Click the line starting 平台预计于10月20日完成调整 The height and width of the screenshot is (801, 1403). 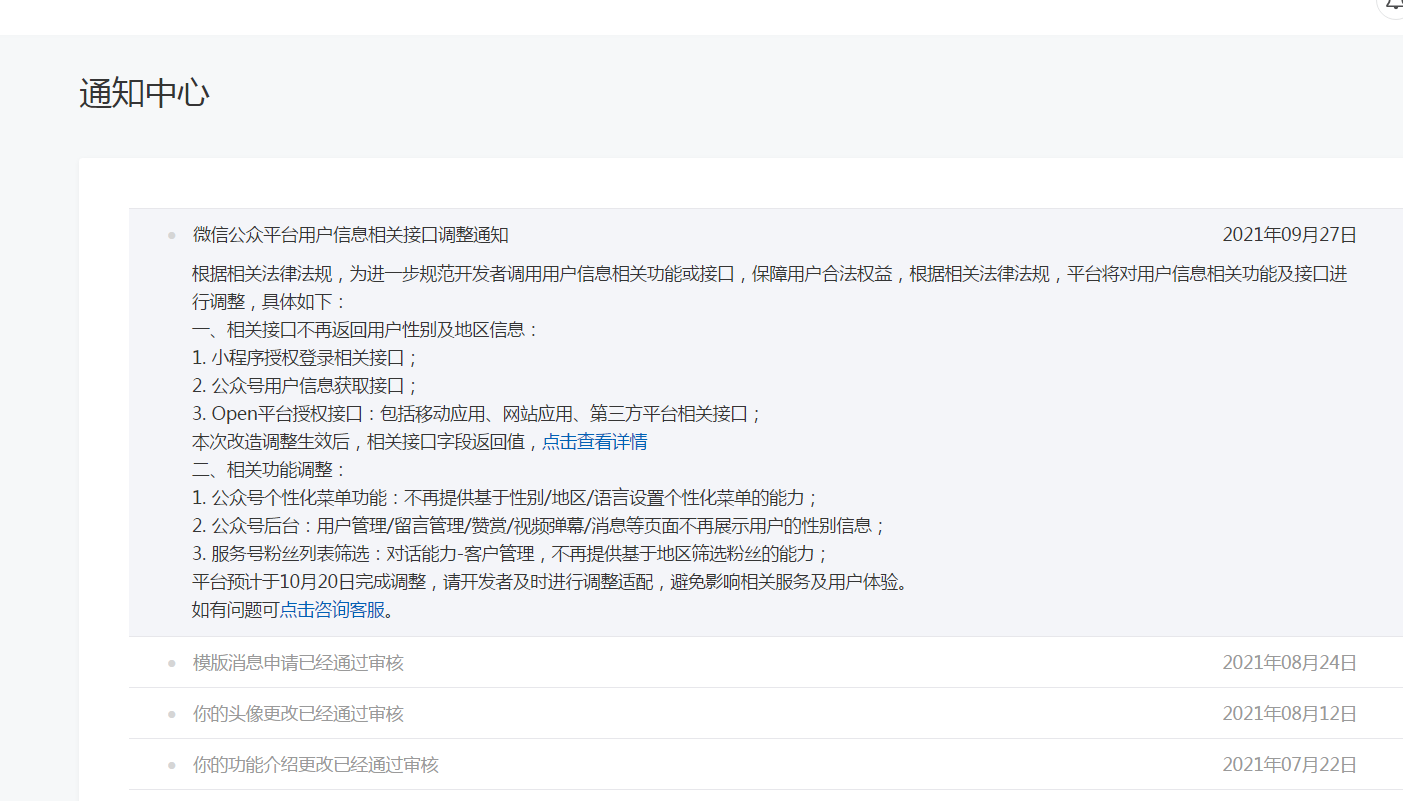550,582
